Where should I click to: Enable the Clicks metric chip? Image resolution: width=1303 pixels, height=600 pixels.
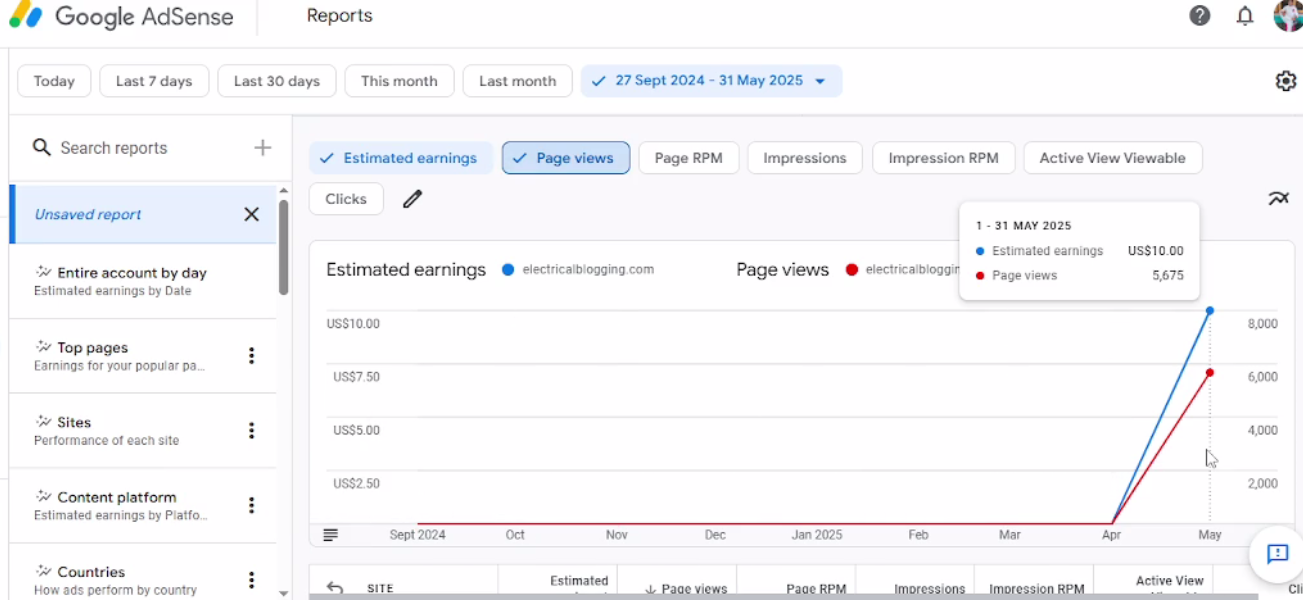tap(346, 199)
